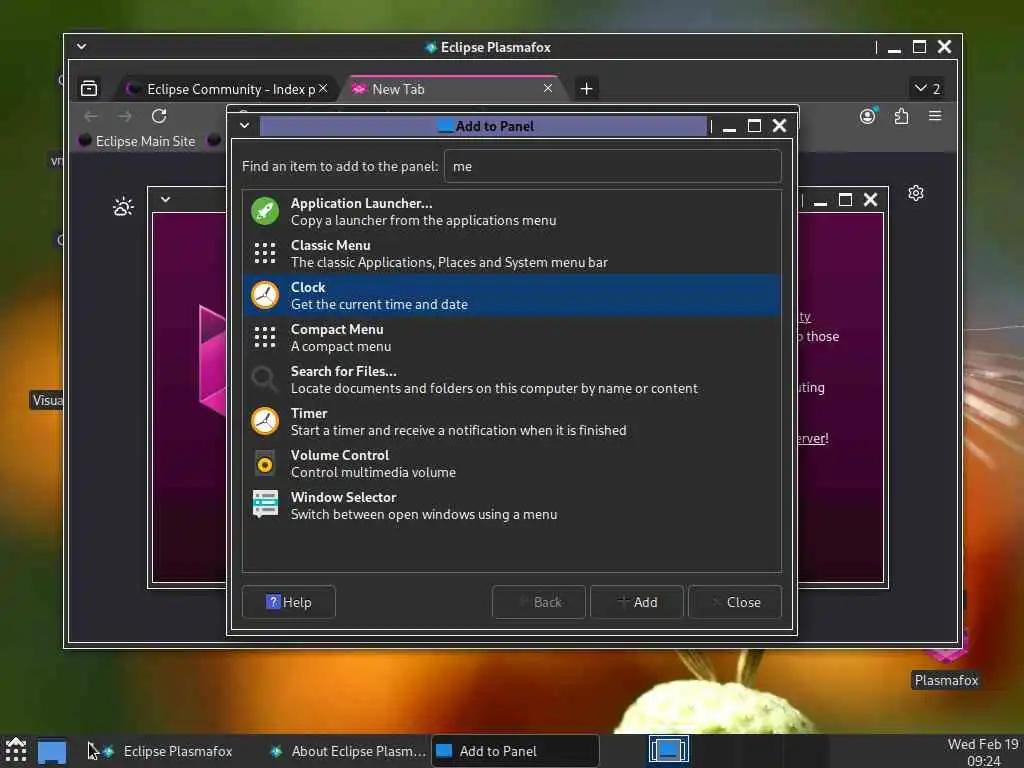Select the Search for Files magnifier icon
The height and width of the screenshot is (768, 1024).
(x=264, y=379)
